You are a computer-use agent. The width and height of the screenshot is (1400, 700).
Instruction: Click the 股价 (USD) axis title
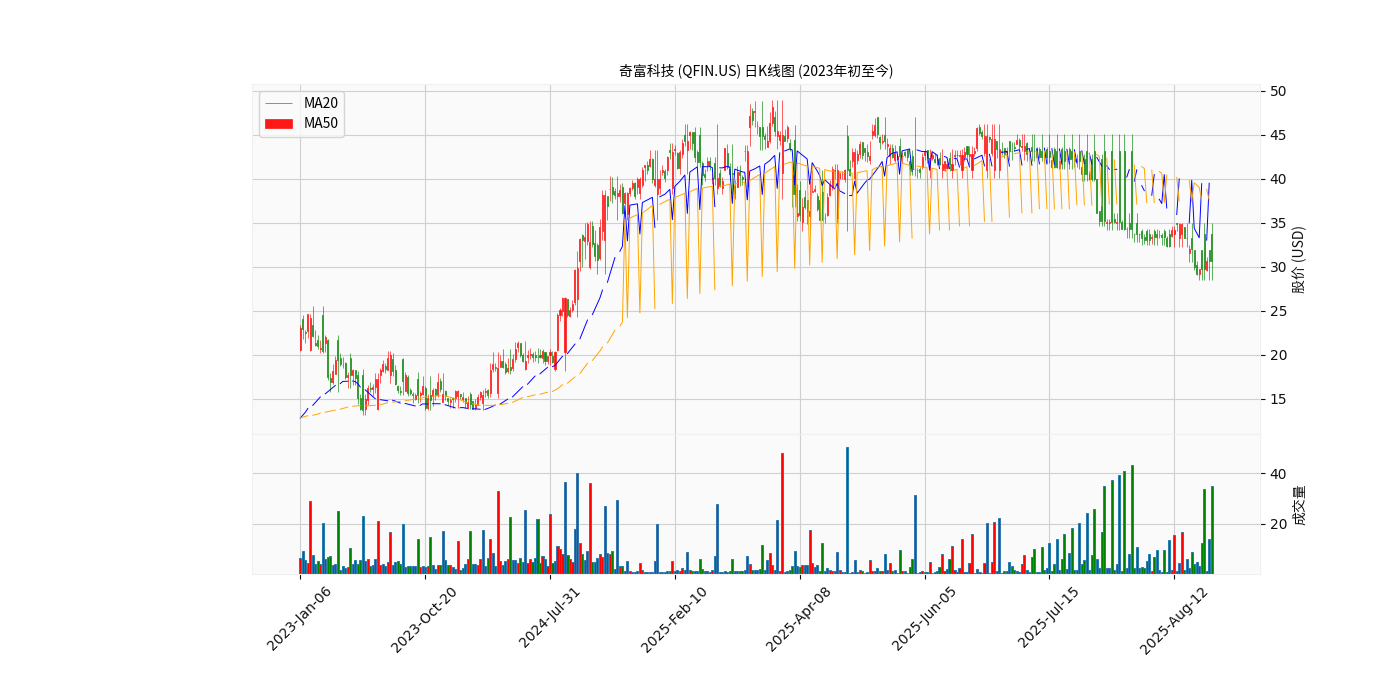tap(1299, 259)
